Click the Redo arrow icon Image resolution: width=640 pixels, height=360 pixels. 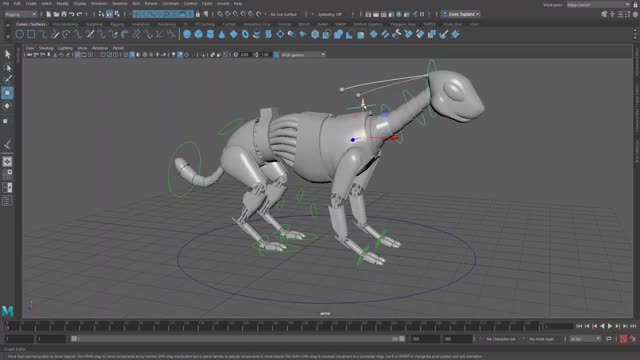click(80, 14)
